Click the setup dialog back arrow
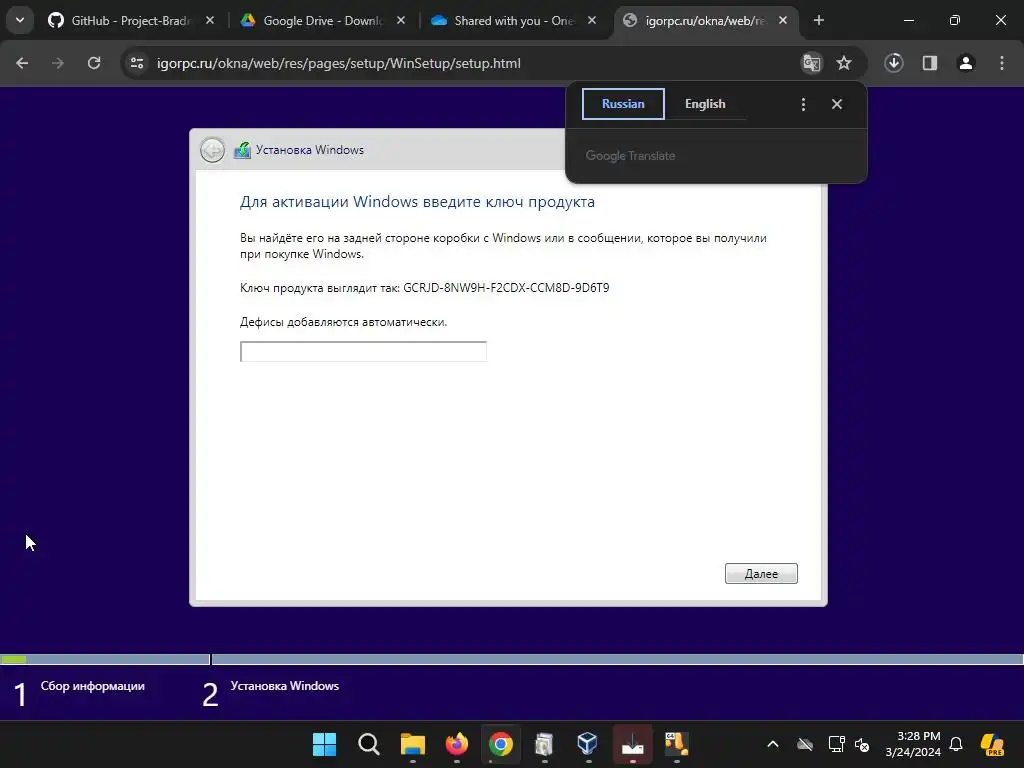The height and width of the screenshot is (768, 1024). click(212, 150)
